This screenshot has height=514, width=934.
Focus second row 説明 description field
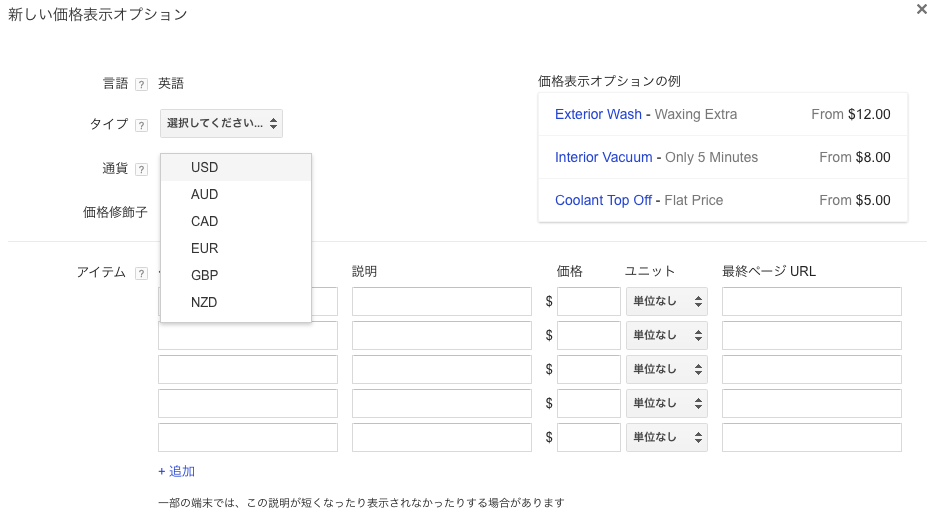[441, 335]
